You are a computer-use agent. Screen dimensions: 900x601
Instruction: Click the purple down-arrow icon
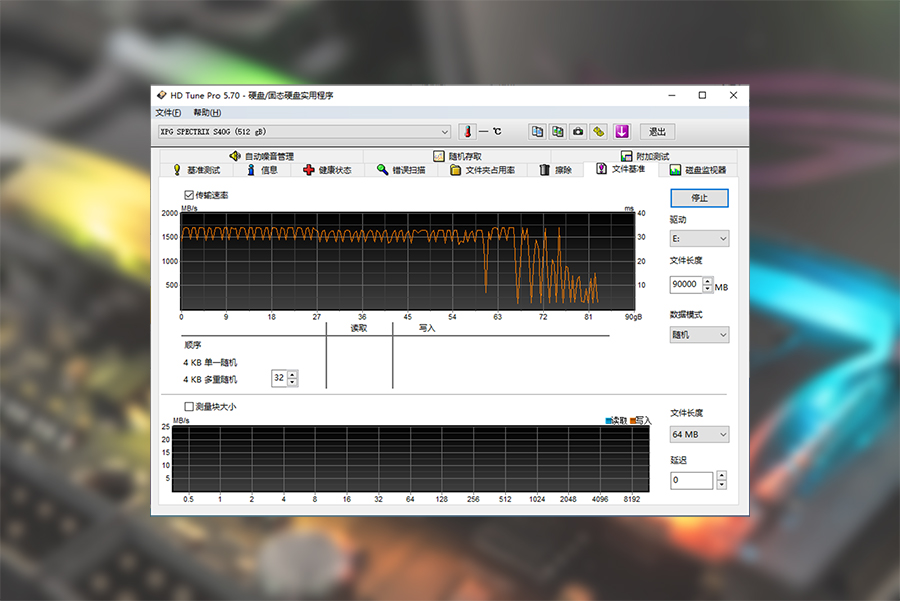622,131
